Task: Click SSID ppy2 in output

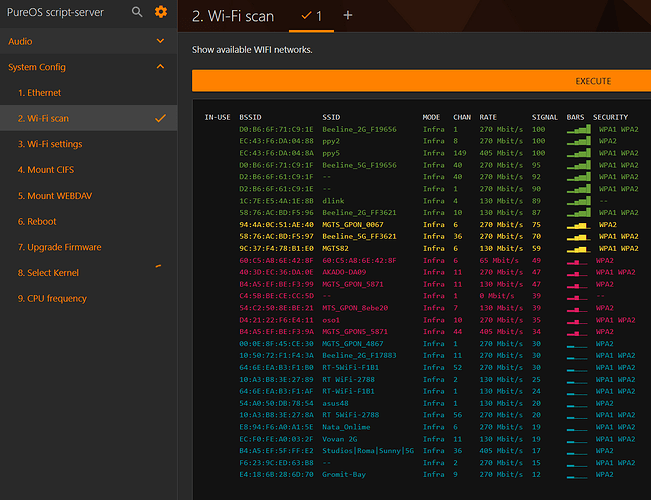Action: click(x=331, y=141)
